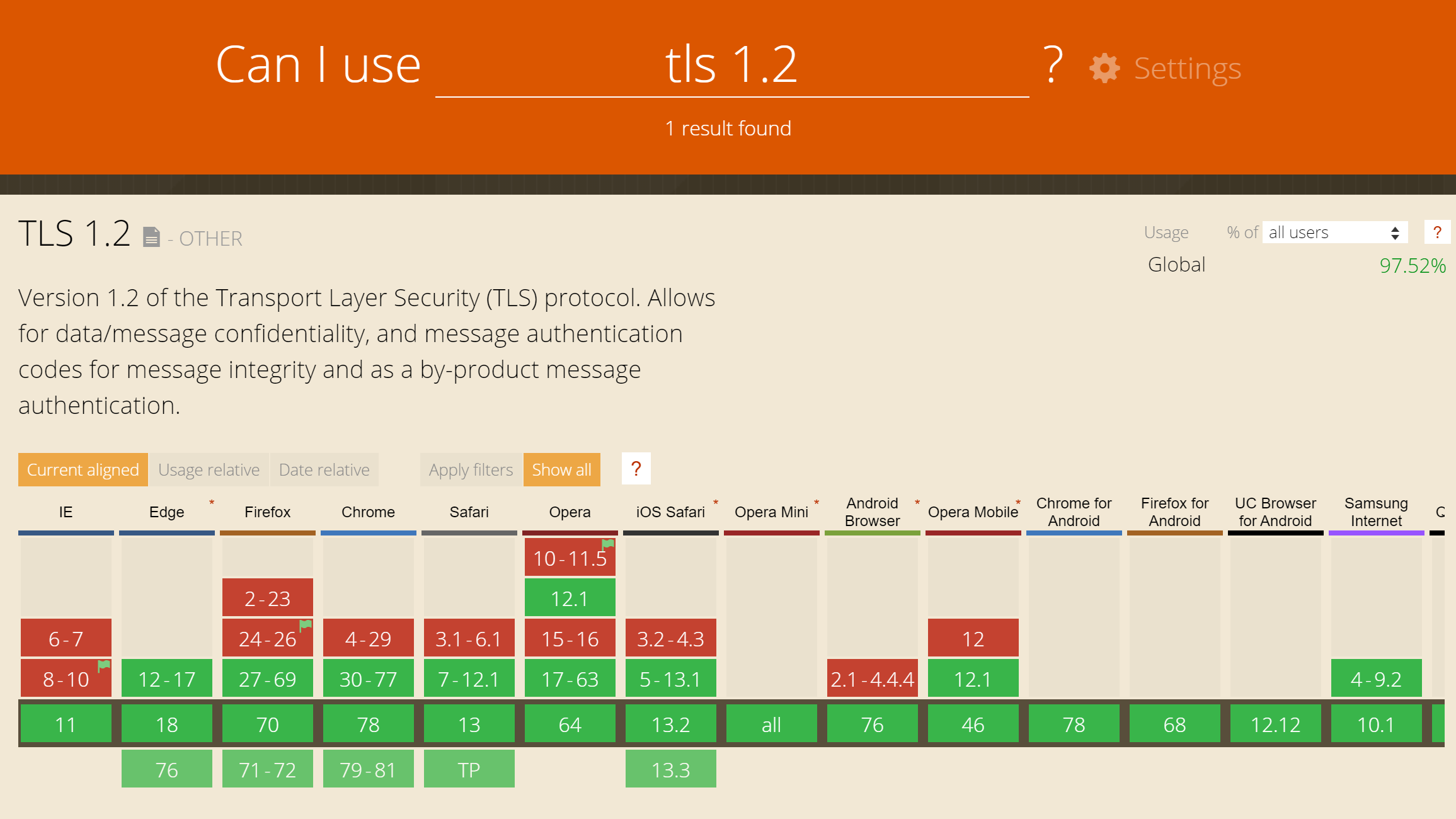Select the Chrome browser column tab

(367, 511)
